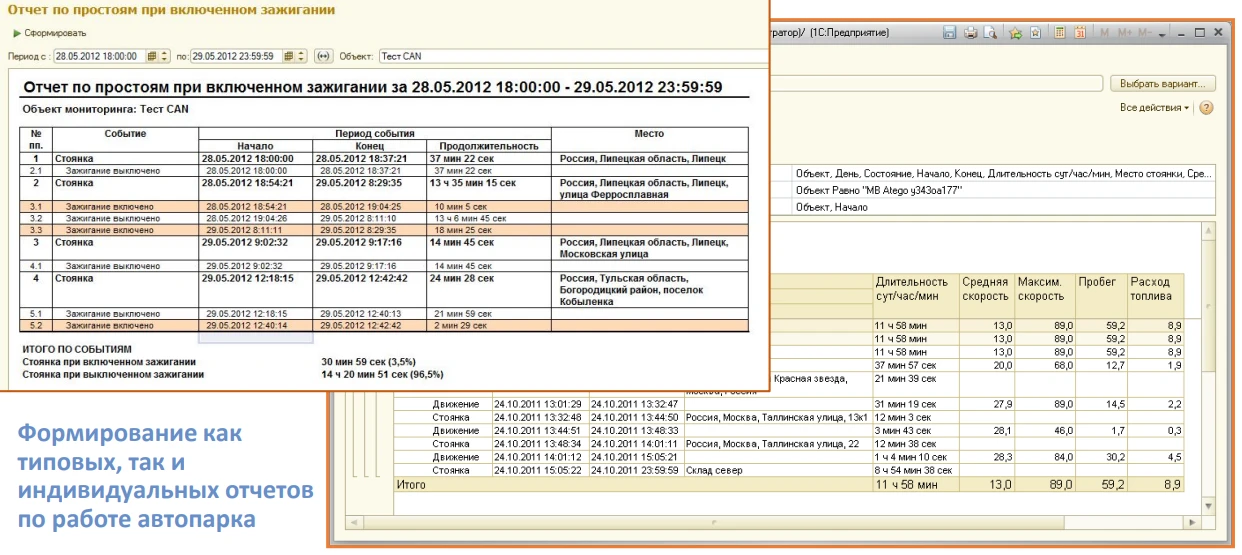Viewport: 1242px width, 555px height.
Task: Minimize the 1C:Предприятие window
Action: [x=1181, y=34]
